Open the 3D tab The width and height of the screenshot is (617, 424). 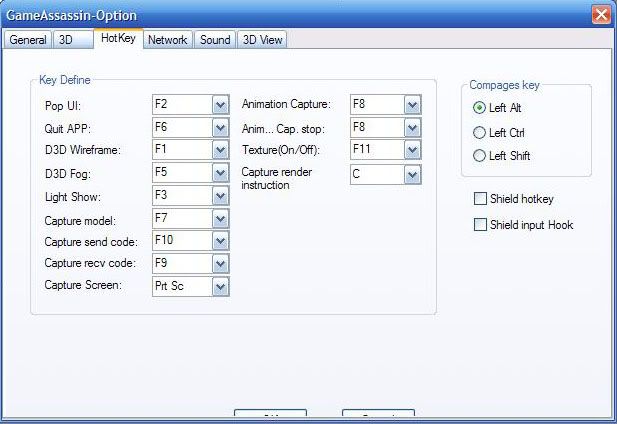[73, 40]
